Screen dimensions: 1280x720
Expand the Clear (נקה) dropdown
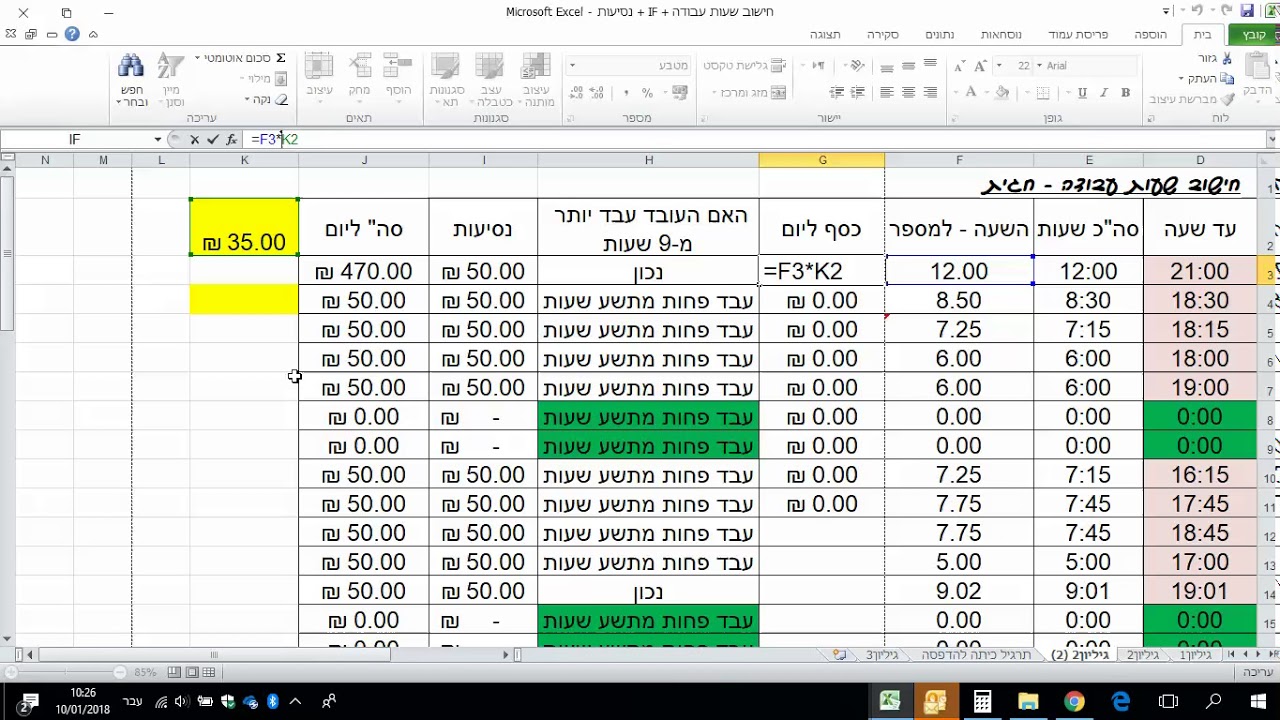tap(247, 99)
